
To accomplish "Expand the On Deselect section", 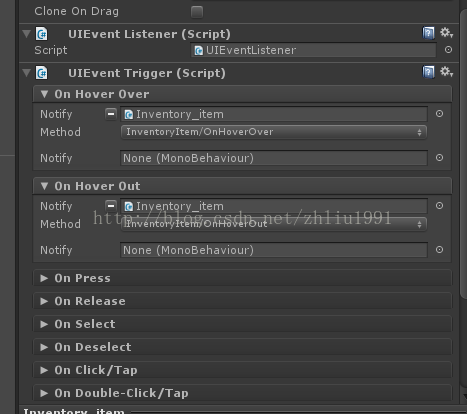I will point(242,347).
